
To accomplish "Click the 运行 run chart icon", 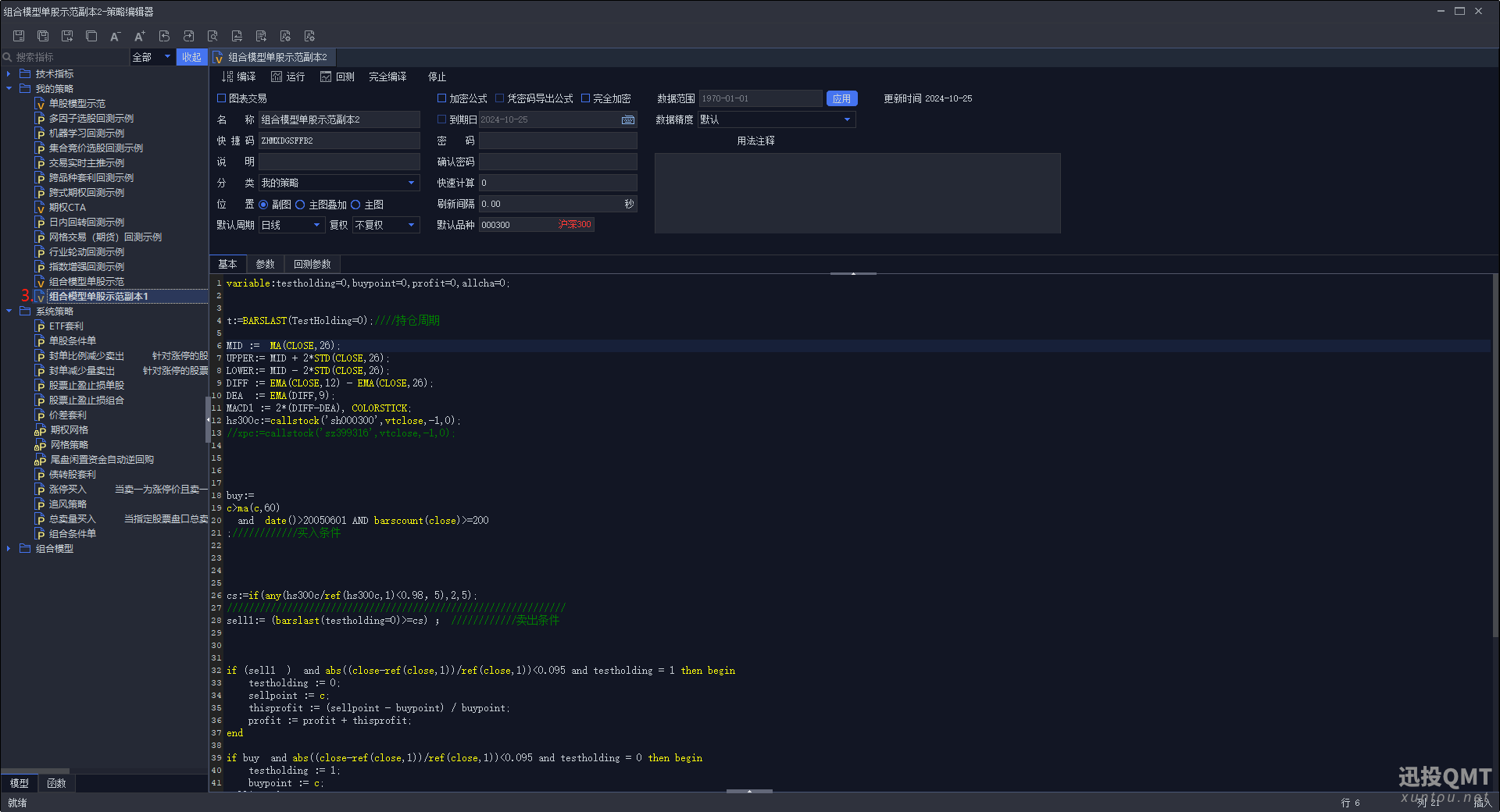I will tap(277, 77).
